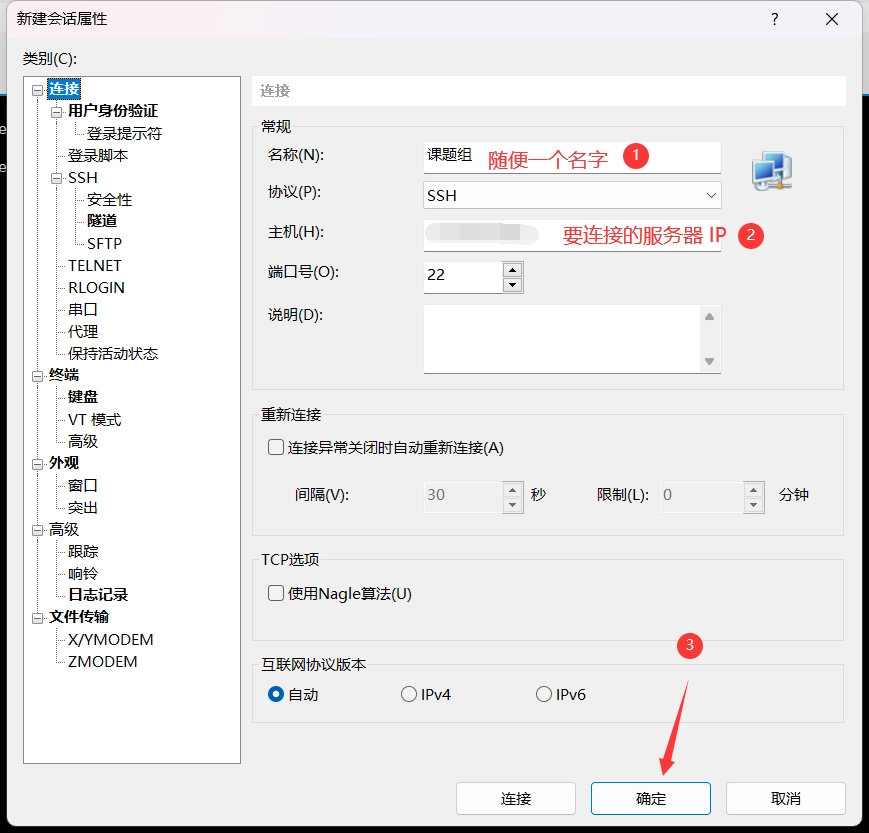
Task: Increase port number with up arrow
Action: pos(512,269)
